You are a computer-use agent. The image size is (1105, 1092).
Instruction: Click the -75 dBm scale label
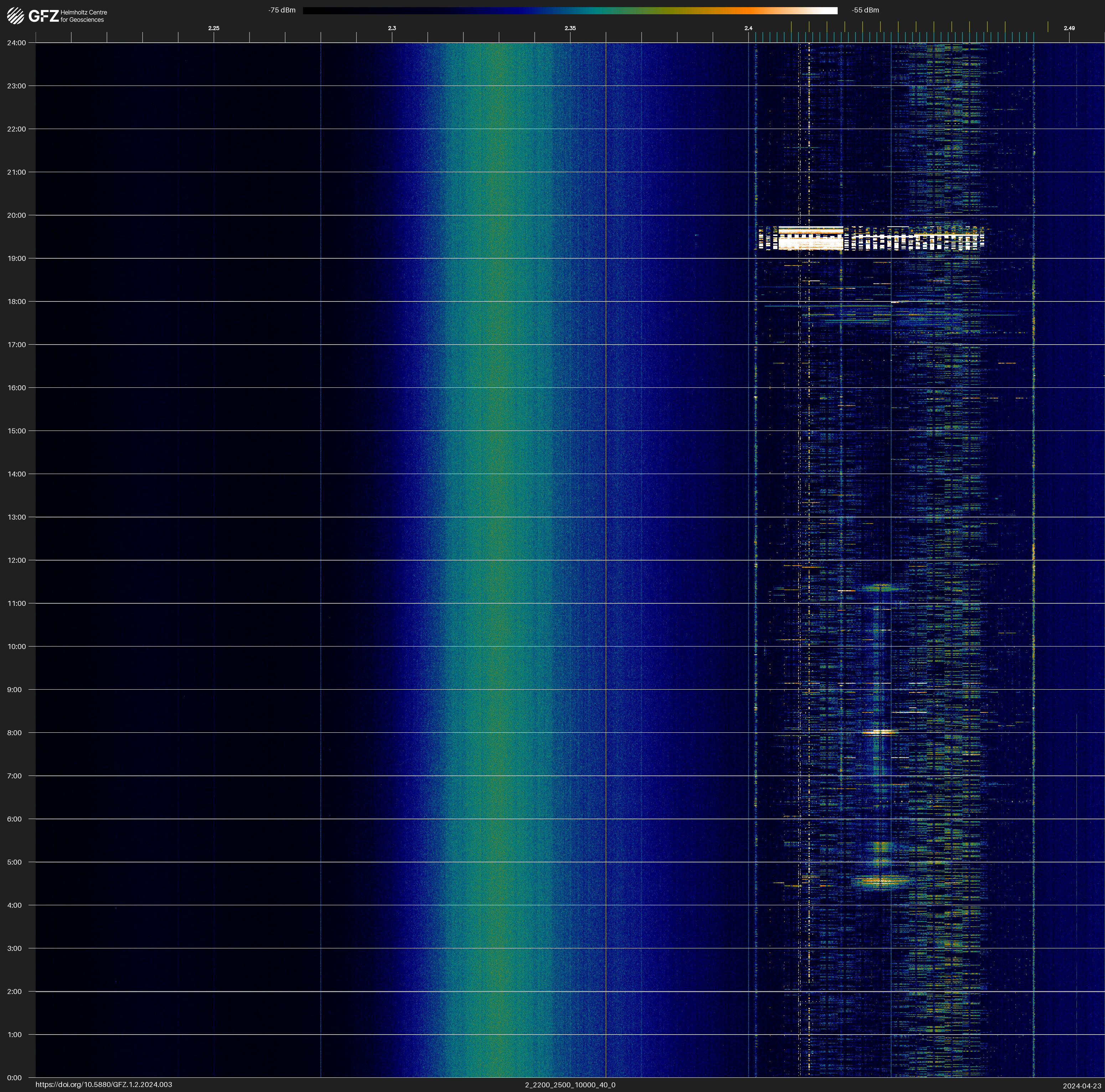tap(282, 10)
